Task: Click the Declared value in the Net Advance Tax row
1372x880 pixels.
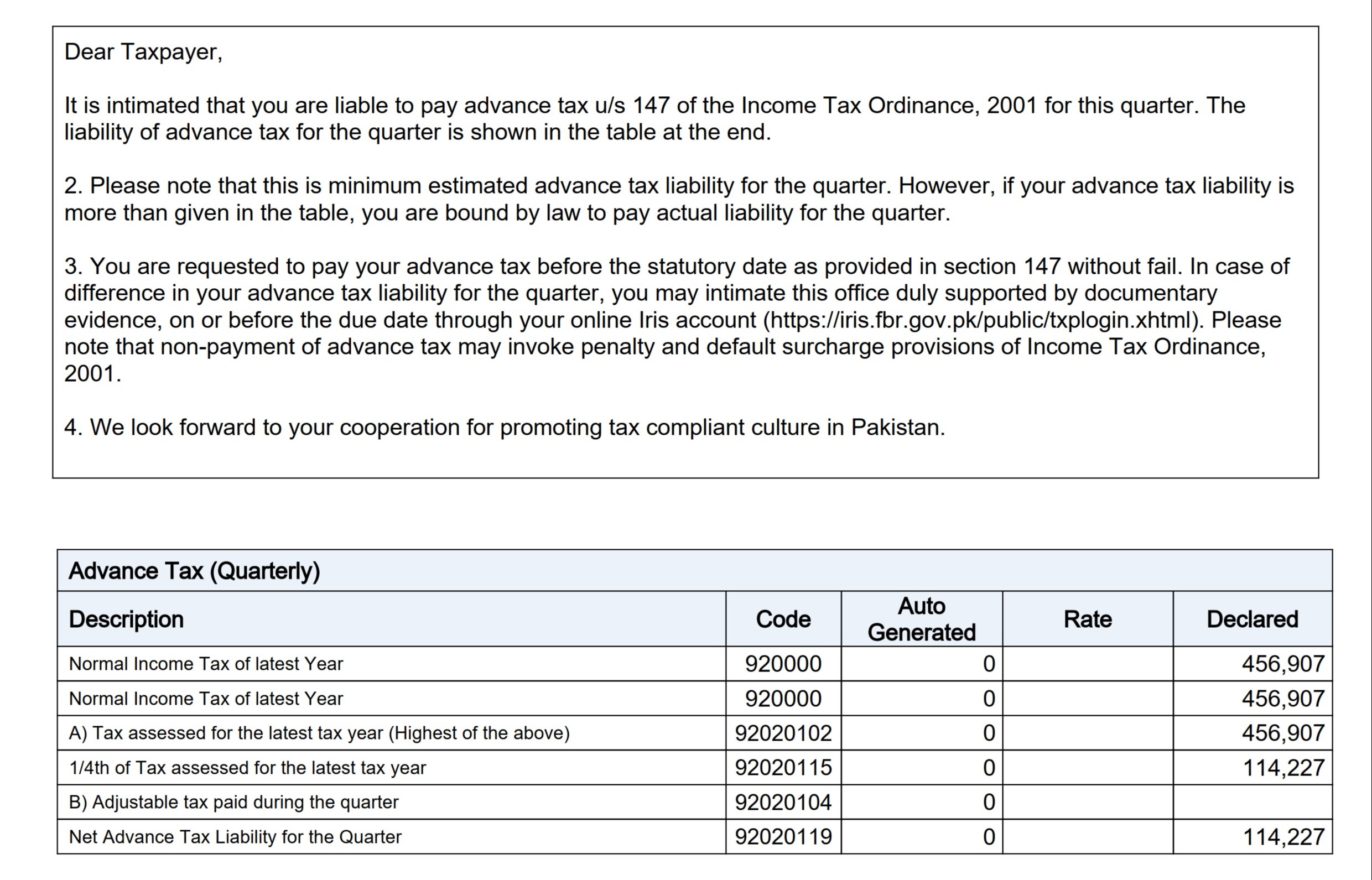Action: point(1283,837)
